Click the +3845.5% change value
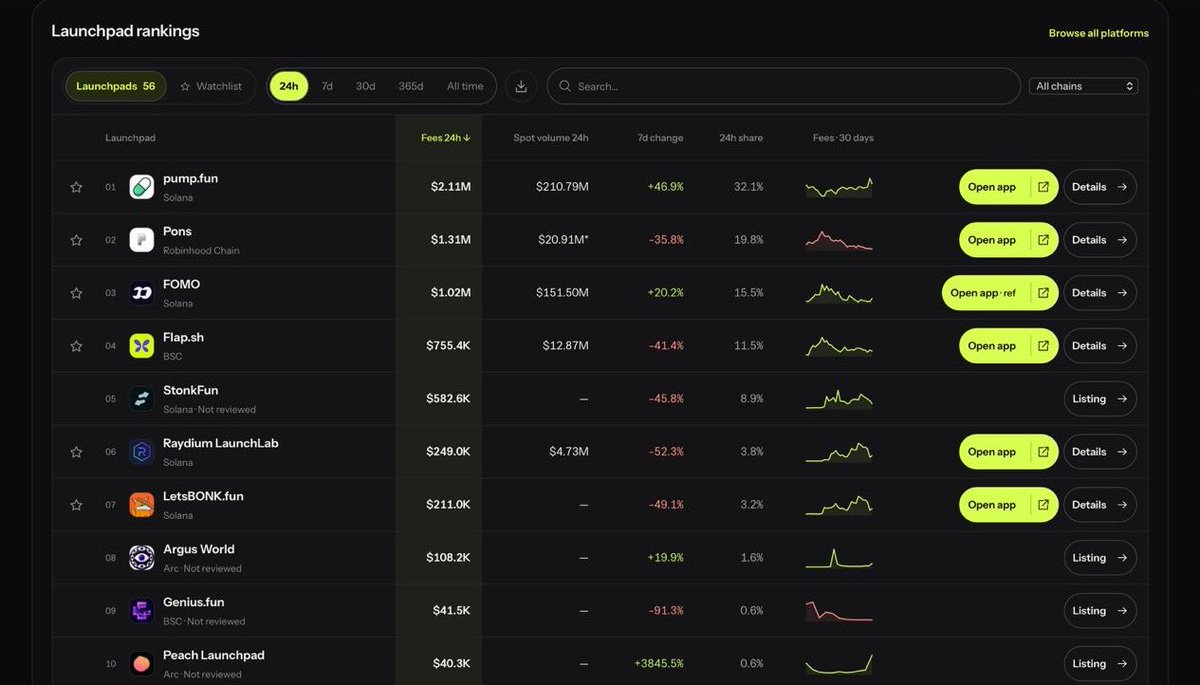 coord(659,664)
